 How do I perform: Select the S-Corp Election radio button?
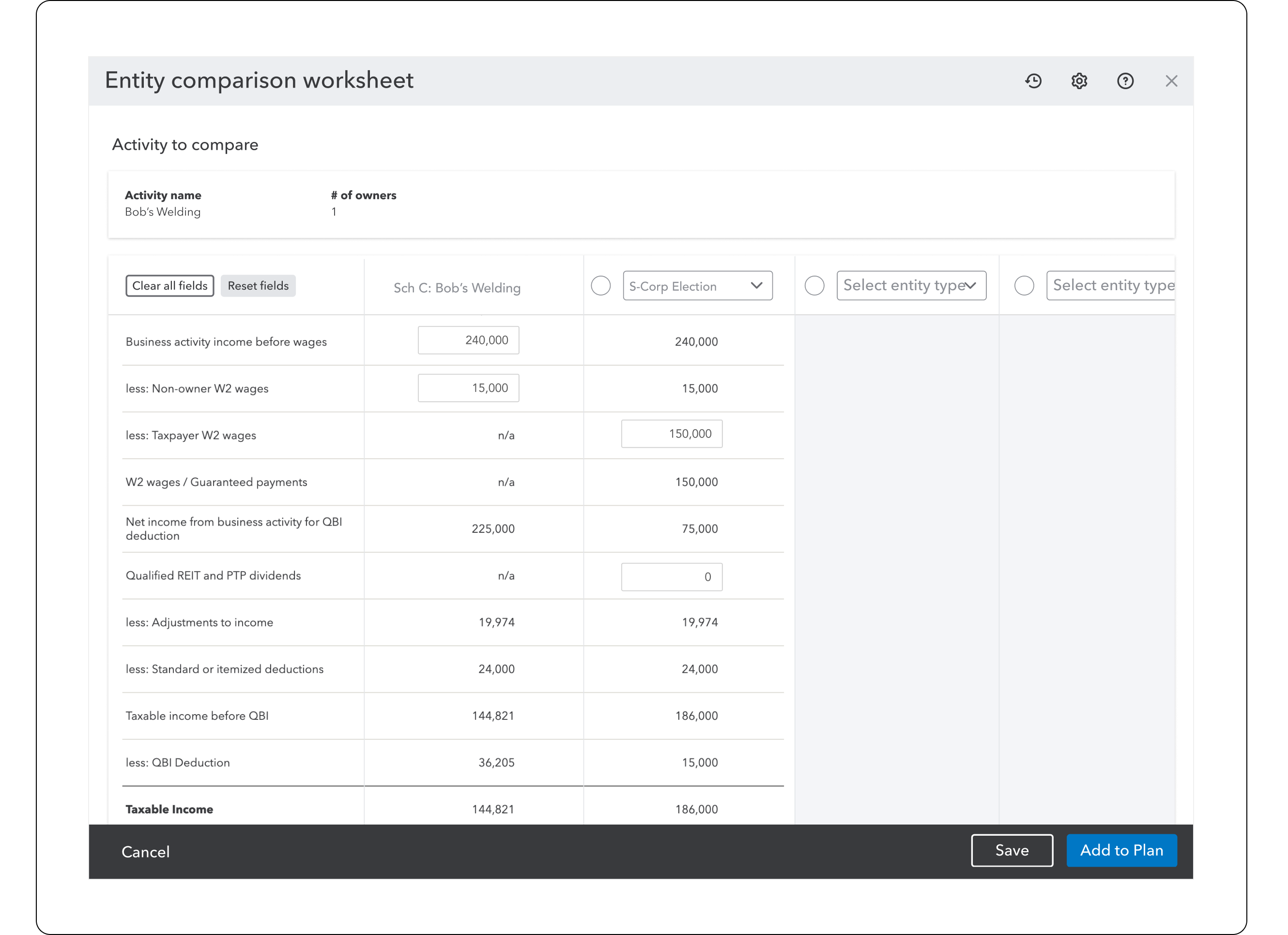(x=600, y=285)
